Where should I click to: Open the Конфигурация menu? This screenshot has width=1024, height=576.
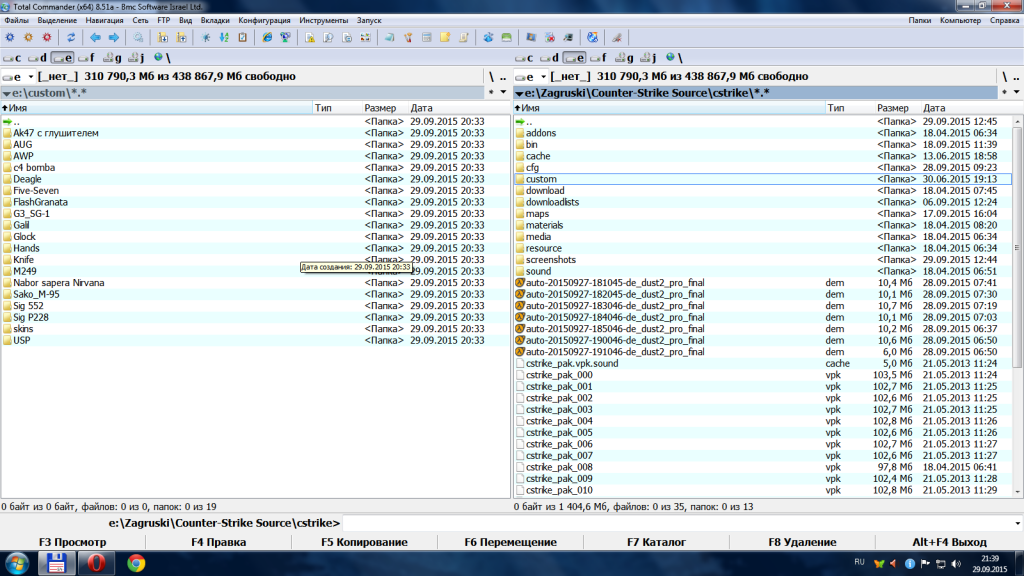pos(264,20)
